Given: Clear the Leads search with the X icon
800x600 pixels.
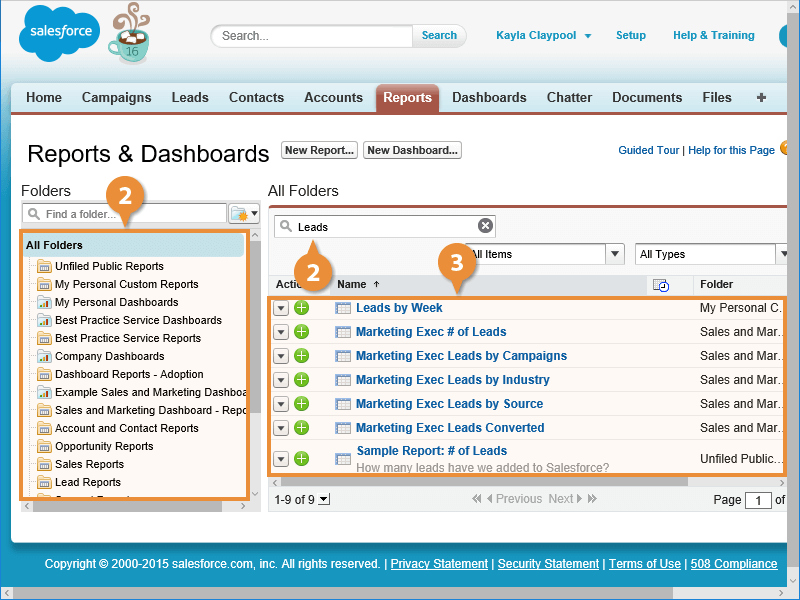Looking at the screenshot, I should 485,226.
